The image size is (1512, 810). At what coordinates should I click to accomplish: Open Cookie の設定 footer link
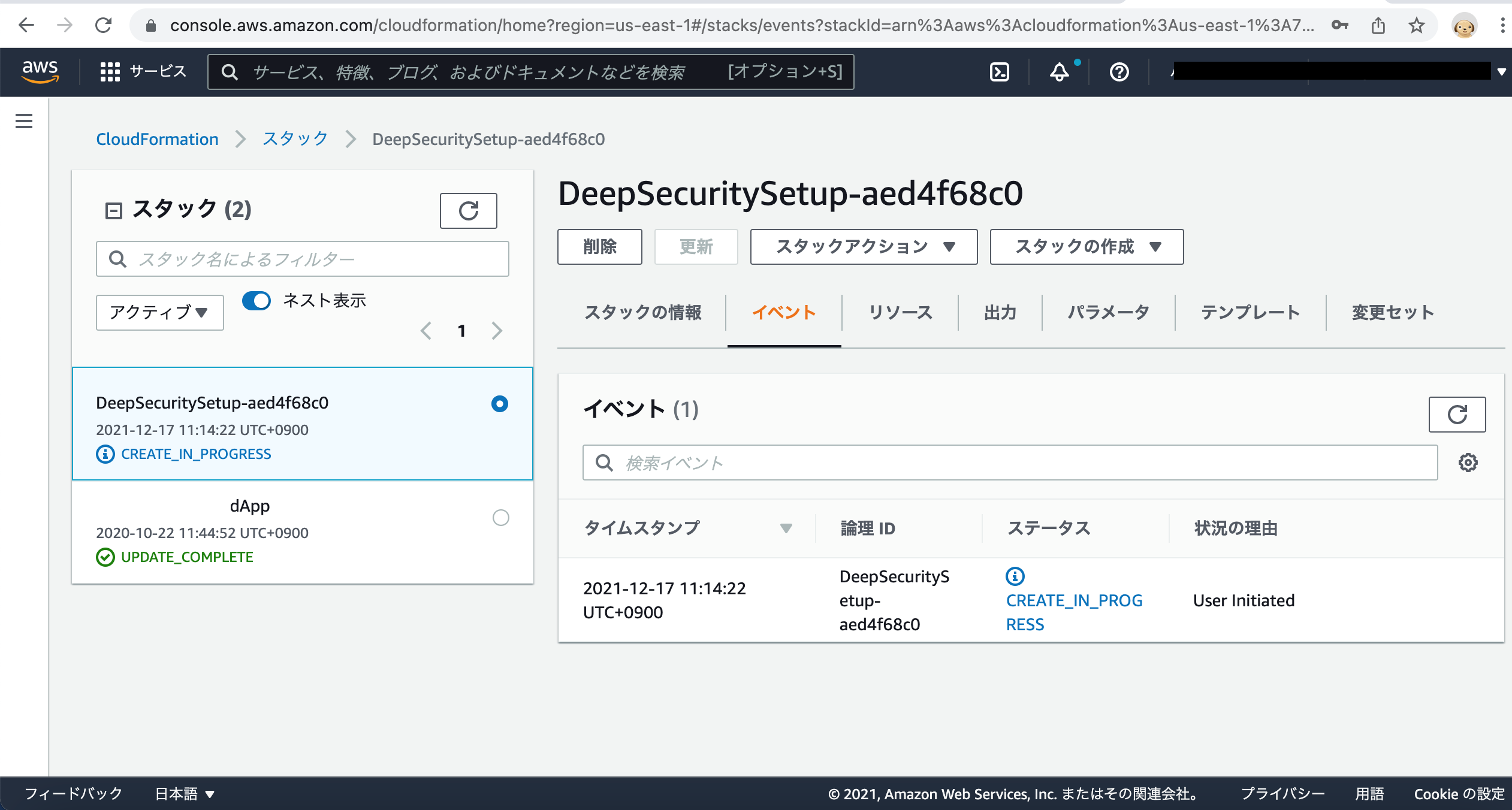1459,794
